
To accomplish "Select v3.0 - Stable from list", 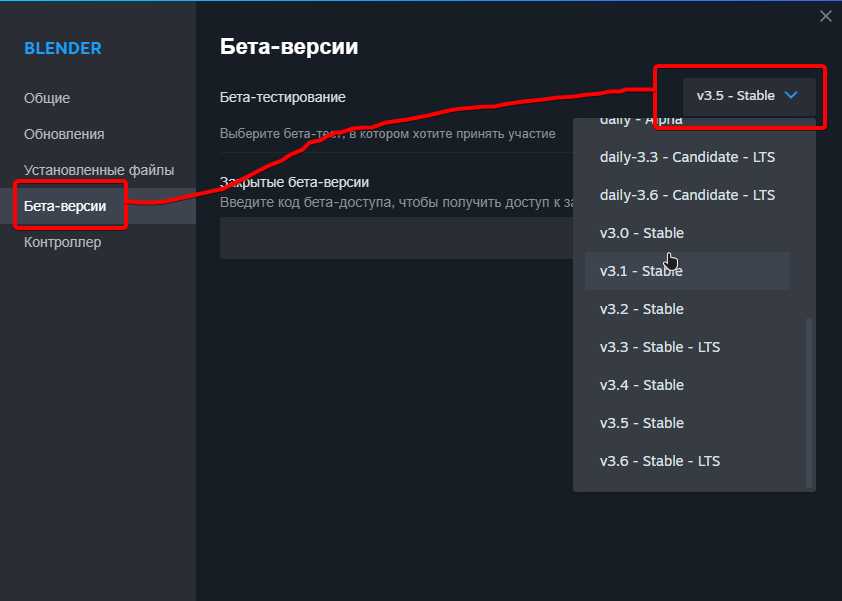I will (687, 233).
